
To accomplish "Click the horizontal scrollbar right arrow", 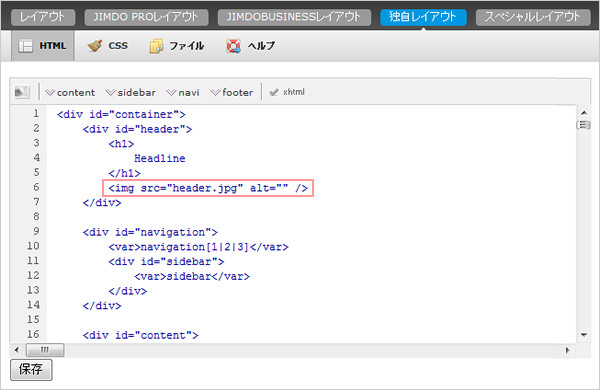I will pyautogui.click(x=567, y=350).
